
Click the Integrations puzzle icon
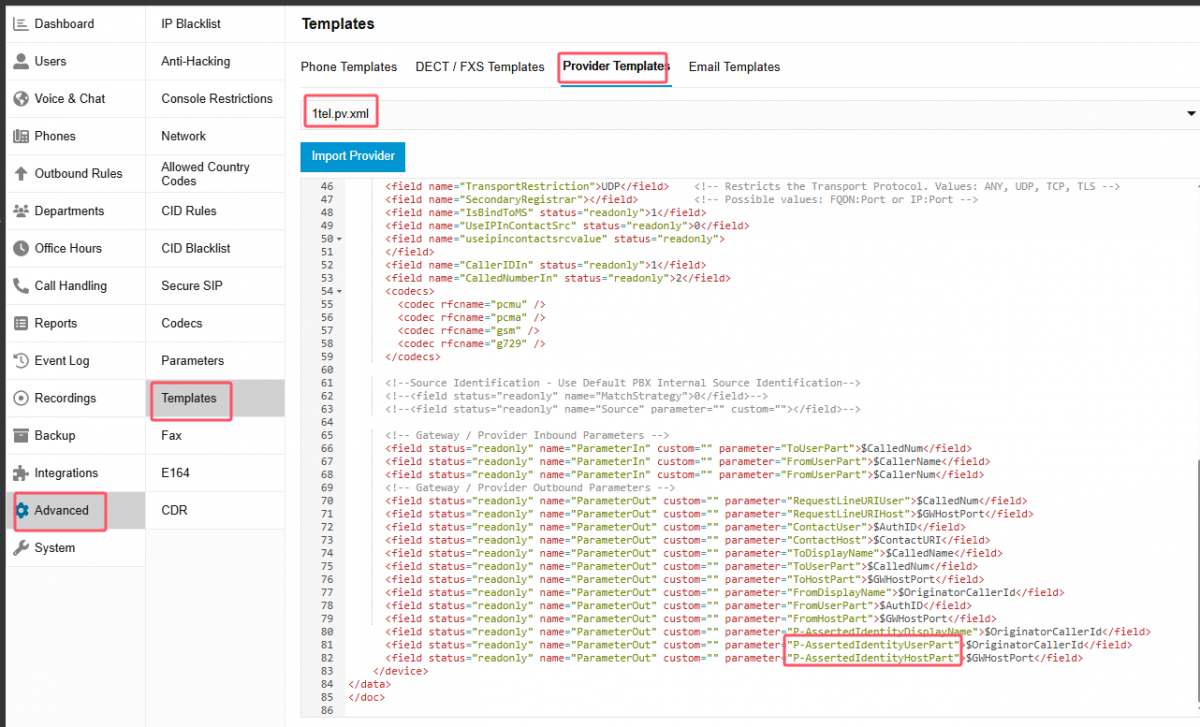pos(21,473)
